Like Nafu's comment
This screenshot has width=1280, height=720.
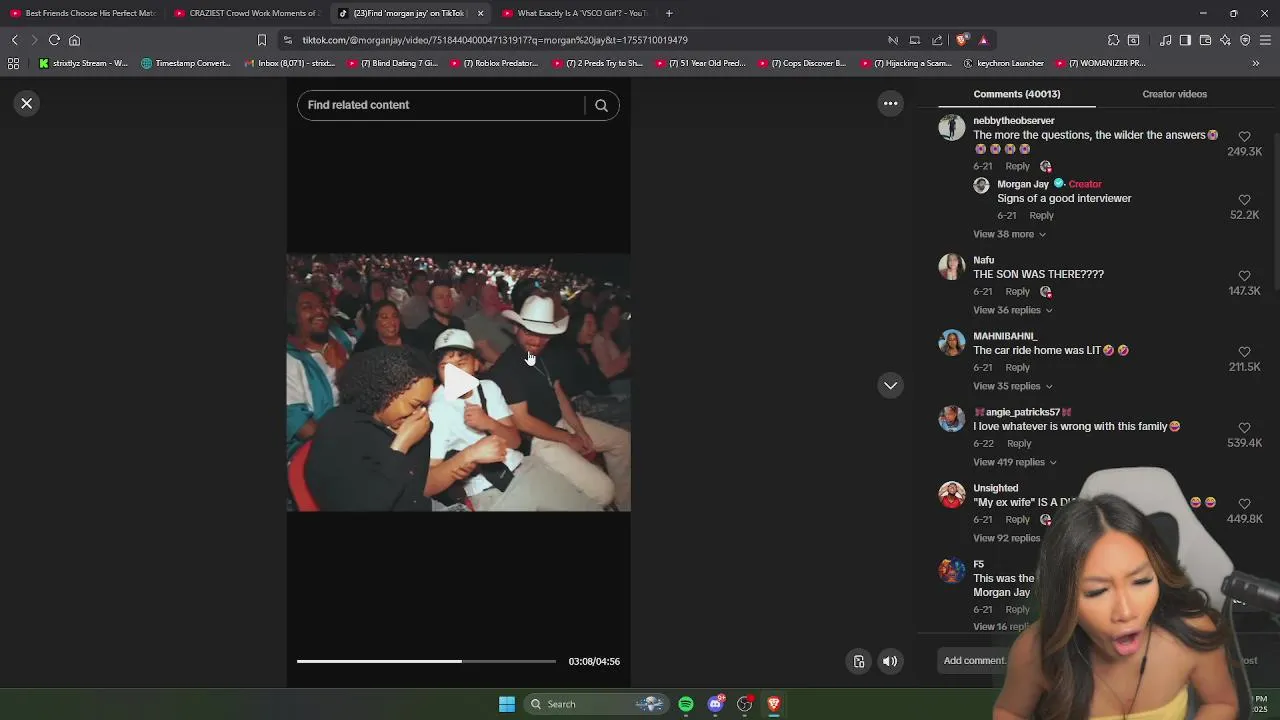coord(1244,276)
